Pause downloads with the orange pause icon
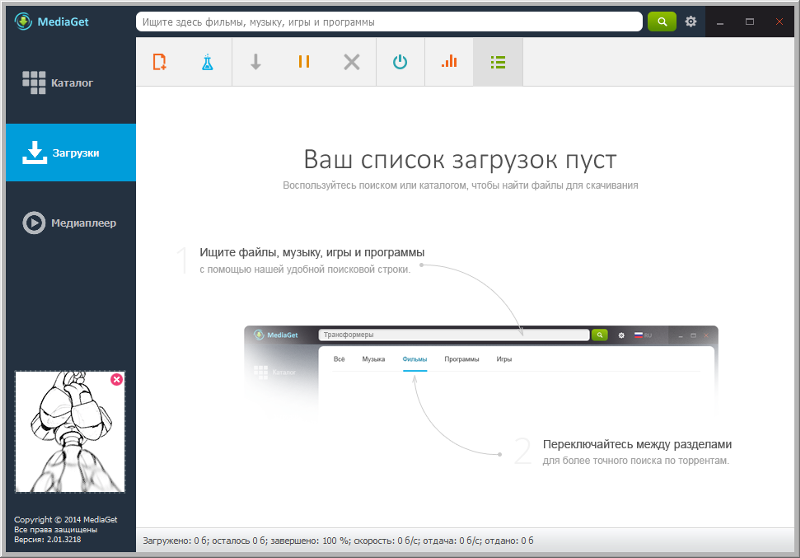The height and width of the screenshot is (558, 800). click(304, 62)
